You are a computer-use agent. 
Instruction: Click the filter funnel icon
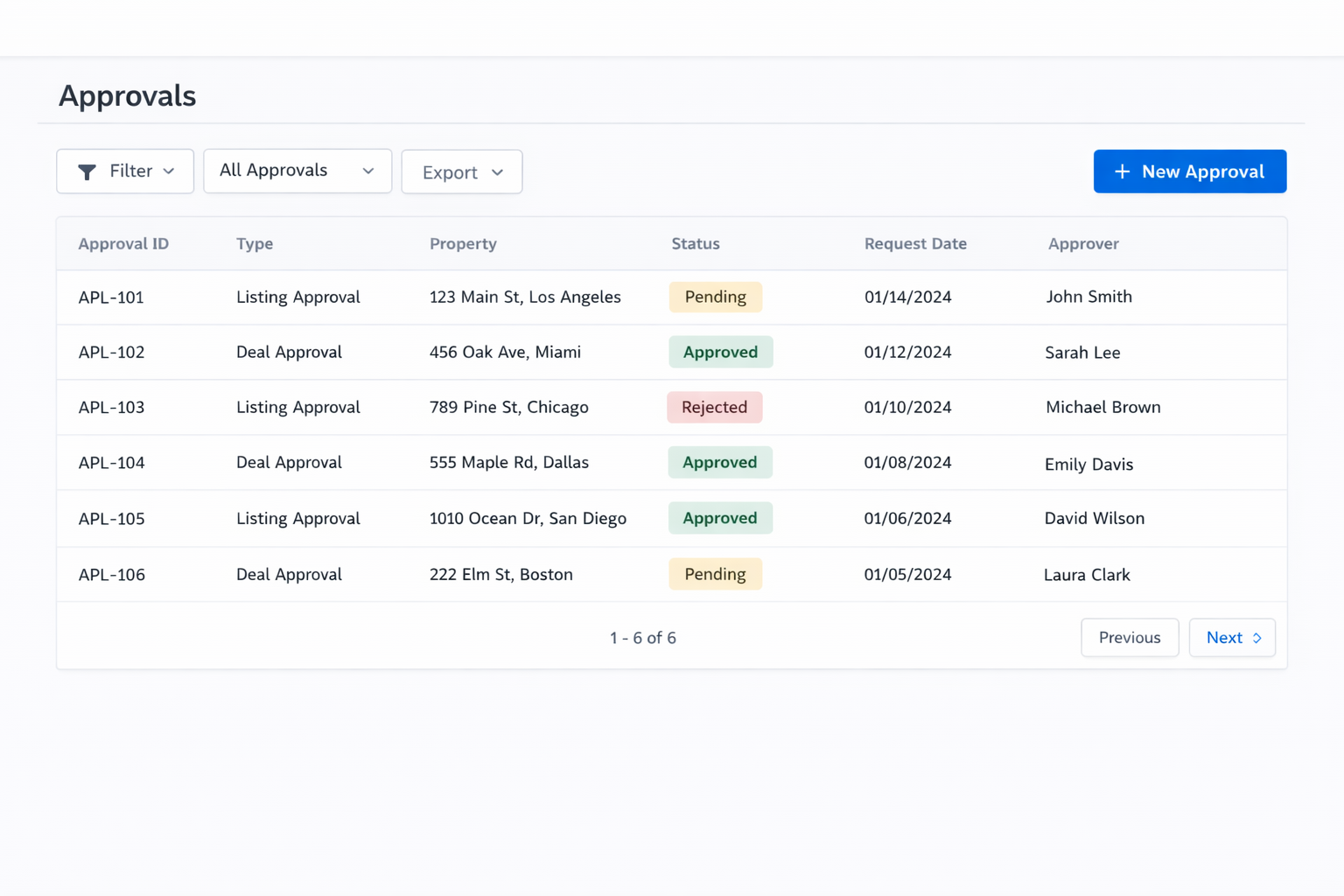[87, 171]
